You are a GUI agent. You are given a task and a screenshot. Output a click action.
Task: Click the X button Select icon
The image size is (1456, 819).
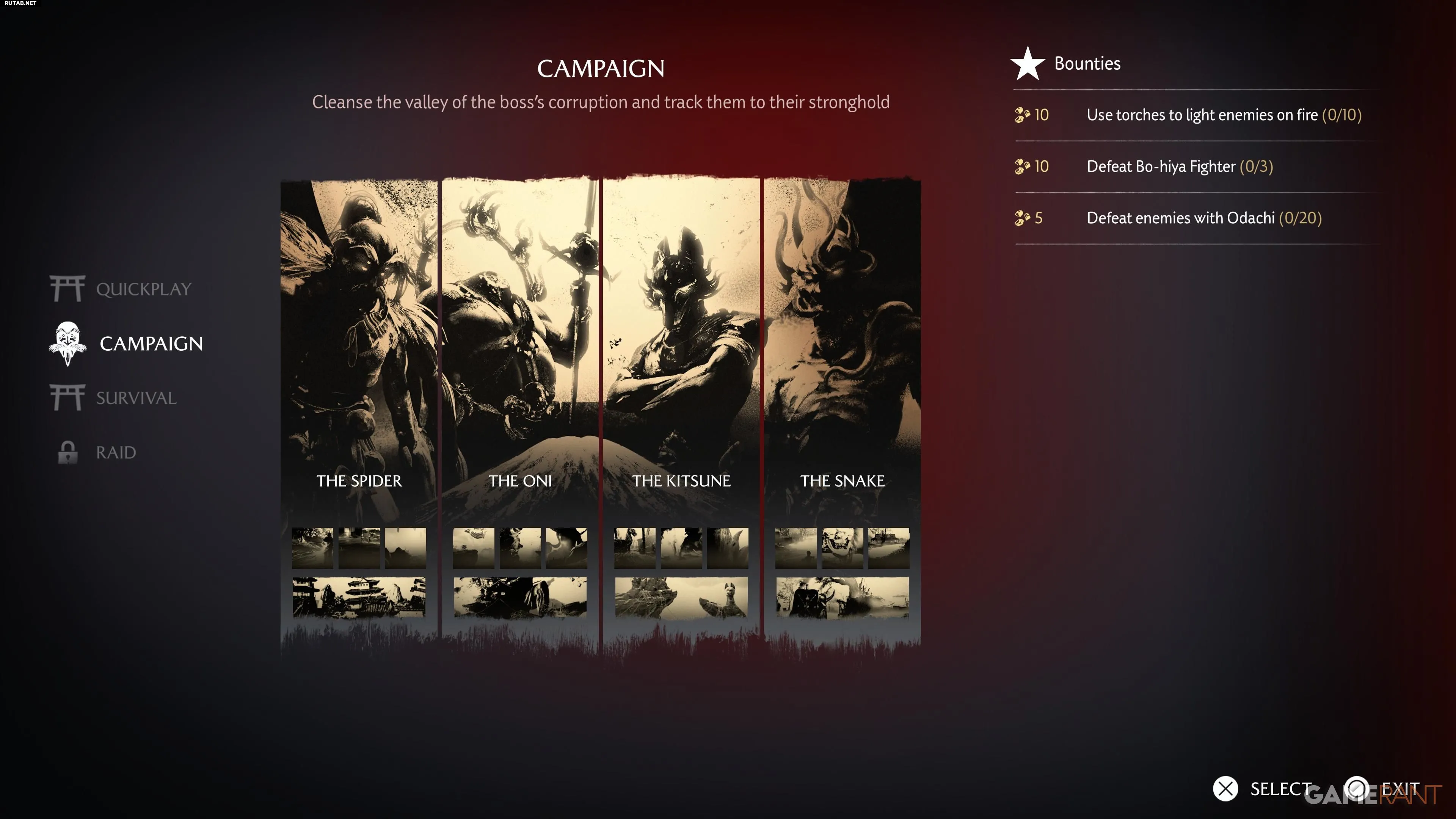click(x=1225, y=789)
